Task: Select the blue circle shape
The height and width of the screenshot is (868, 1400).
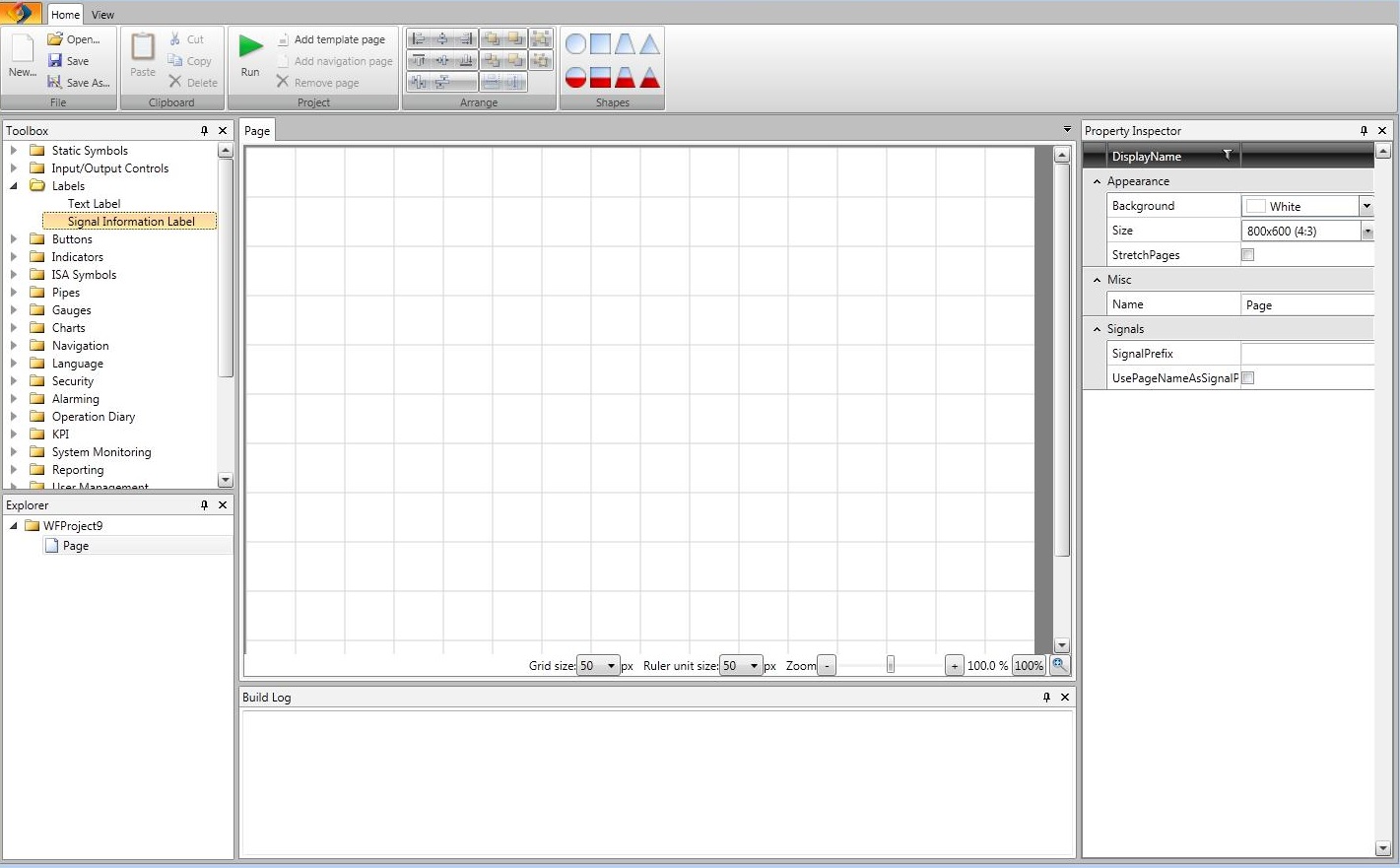Action: coord(575,43)
